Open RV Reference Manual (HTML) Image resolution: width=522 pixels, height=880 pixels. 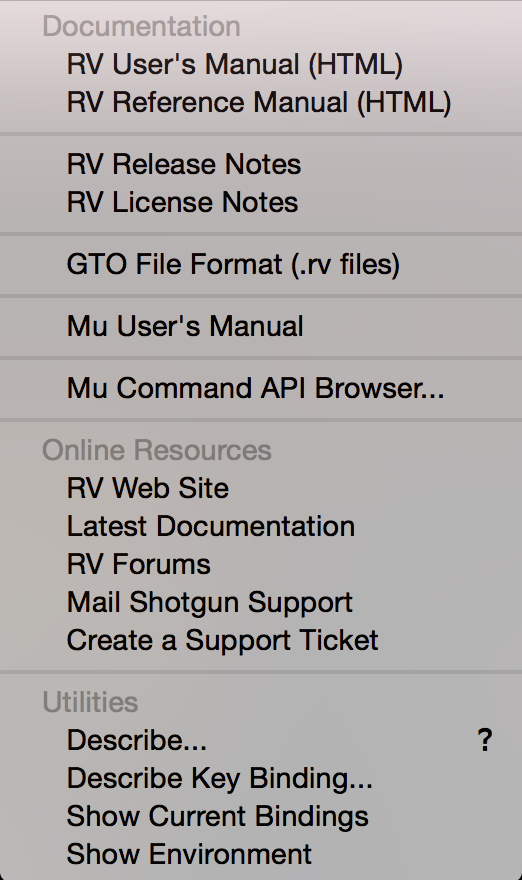pyautogui.click(x=261, y=102)
